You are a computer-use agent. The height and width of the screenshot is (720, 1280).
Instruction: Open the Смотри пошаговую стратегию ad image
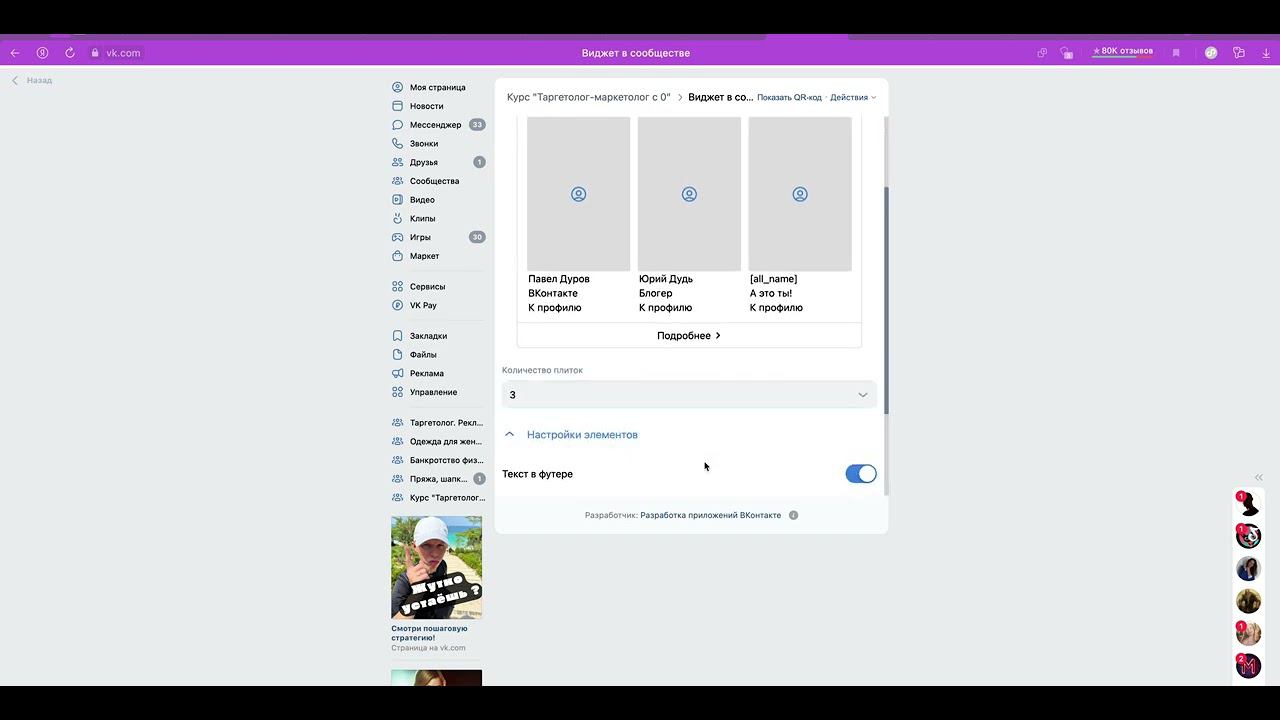tap(436, 568)
